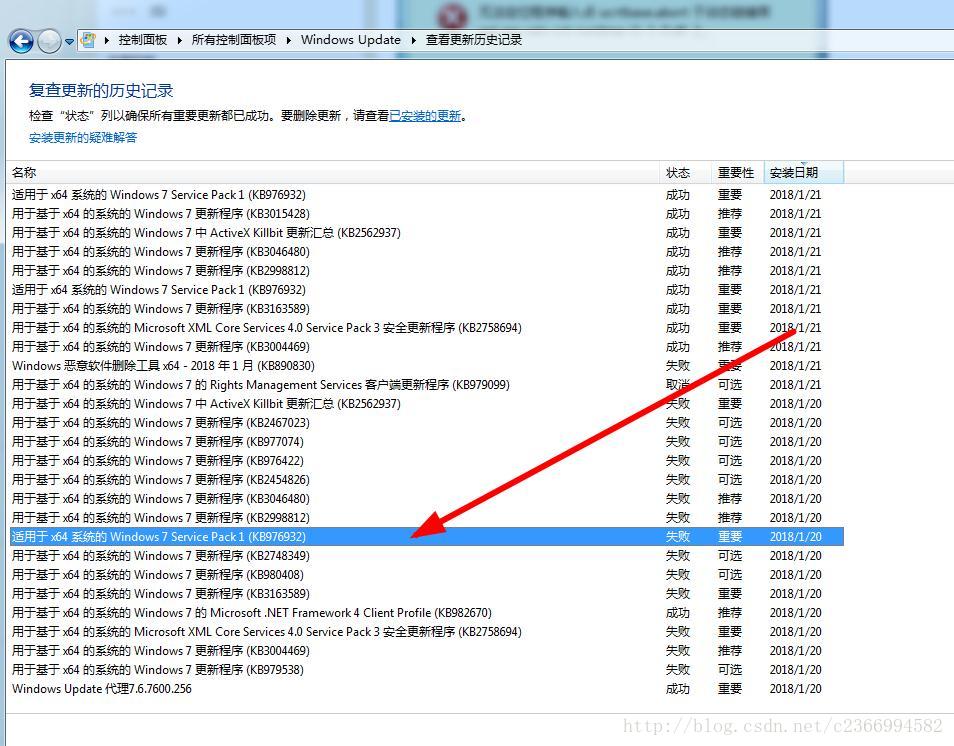Click the Forward navigation arrow button
Screen dimensions: 954x746
pyautogui.click(x=49, y=41)
